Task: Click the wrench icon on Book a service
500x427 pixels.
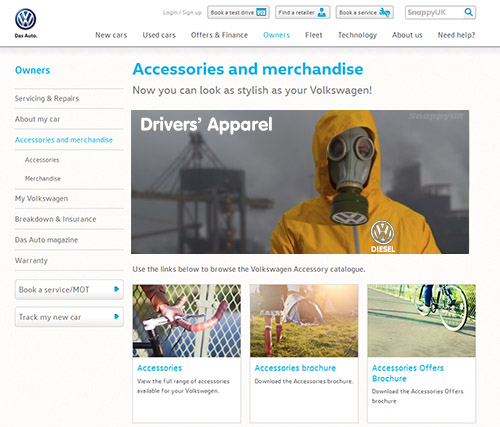Action: [384, 13]
